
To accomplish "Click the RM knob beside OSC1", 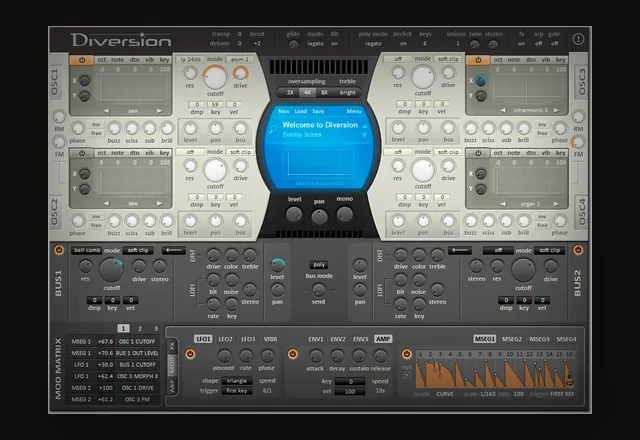I will tap(59, 117).
